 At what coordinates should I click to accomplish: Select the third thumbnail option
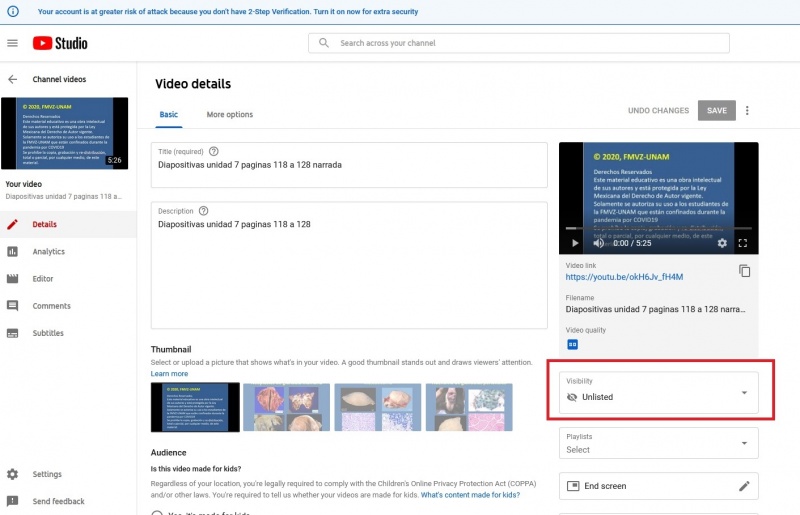(x=378, y=407)
